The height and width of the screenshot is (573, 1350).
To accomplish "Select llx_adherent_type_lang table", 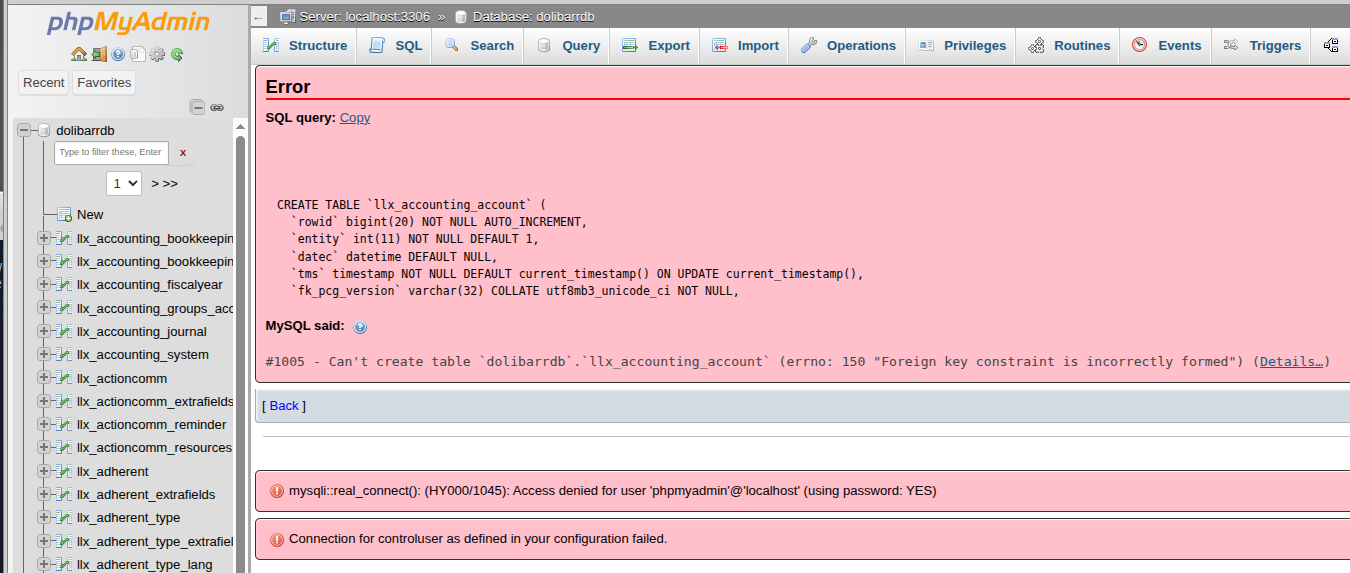I will point(145,564).
